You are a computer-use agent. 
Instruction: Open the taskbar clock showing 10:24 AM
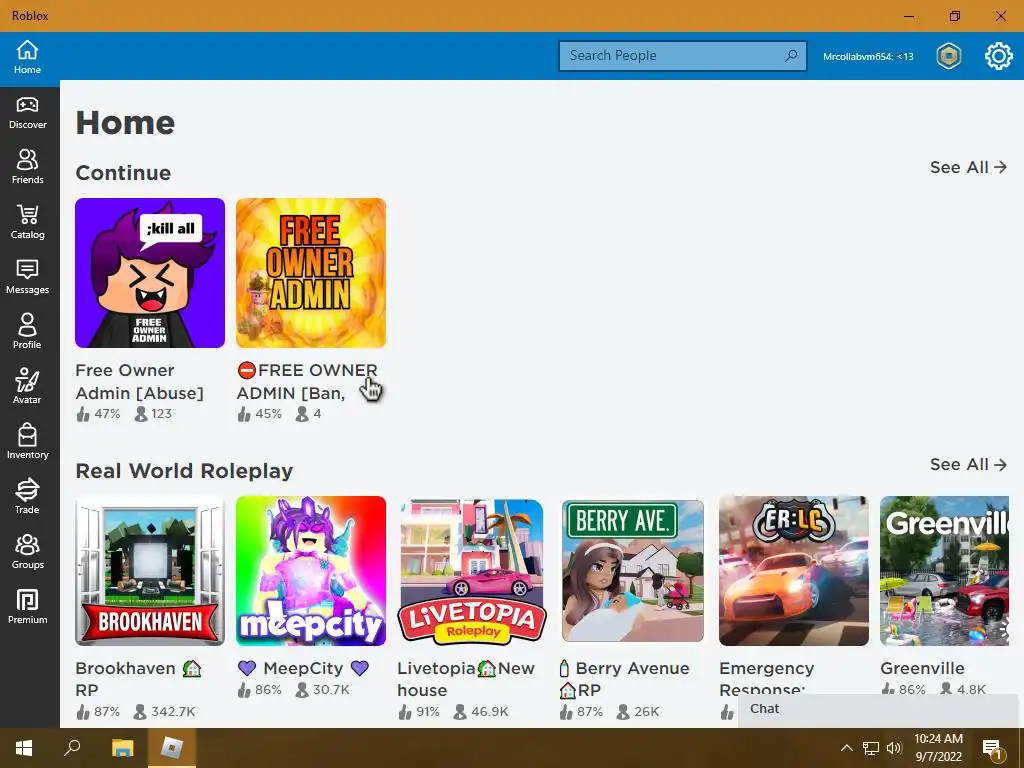938,748
